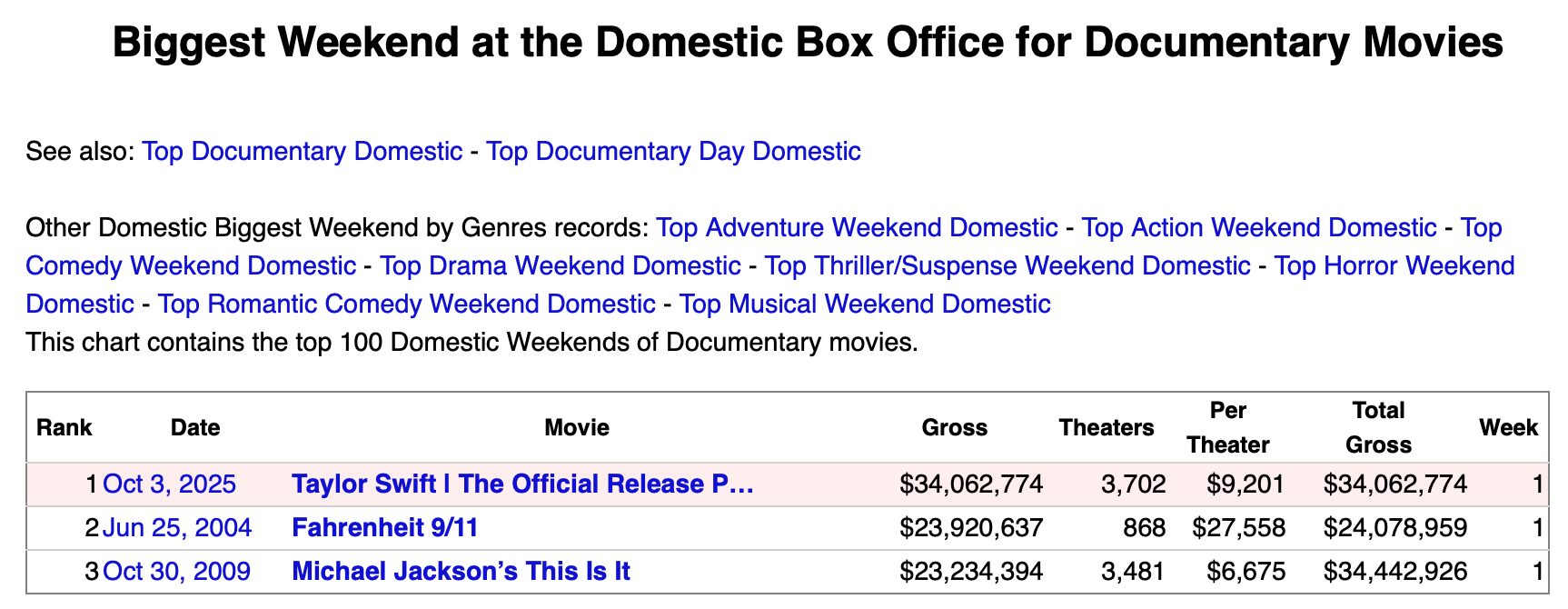Open Top Drama Weekend Domestic chart
Viewport: 1568px width, 609px height.
click(560, 265)
